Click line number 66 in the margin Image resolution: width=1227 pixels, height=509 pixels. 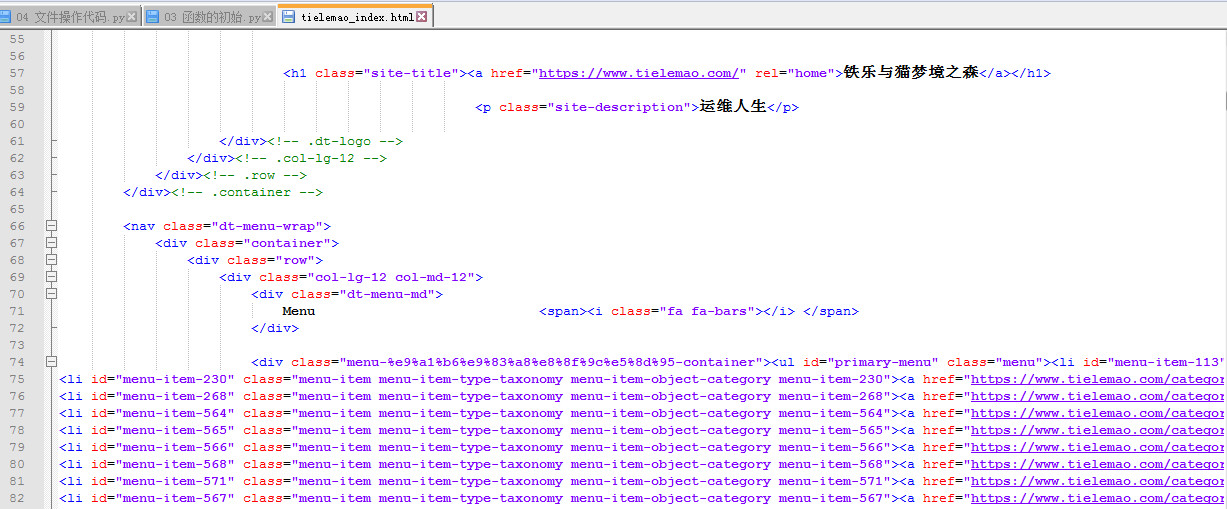(16, 226)
